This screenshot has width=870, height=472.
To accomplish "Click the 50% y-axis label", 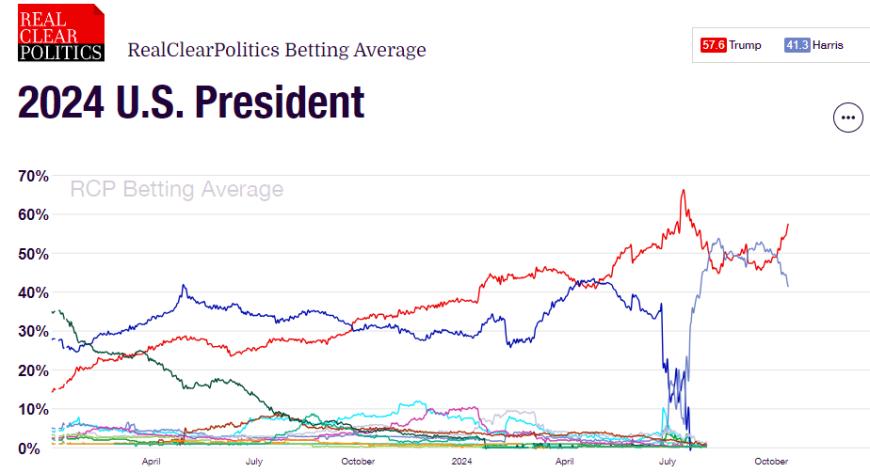I will coord(33,254).
